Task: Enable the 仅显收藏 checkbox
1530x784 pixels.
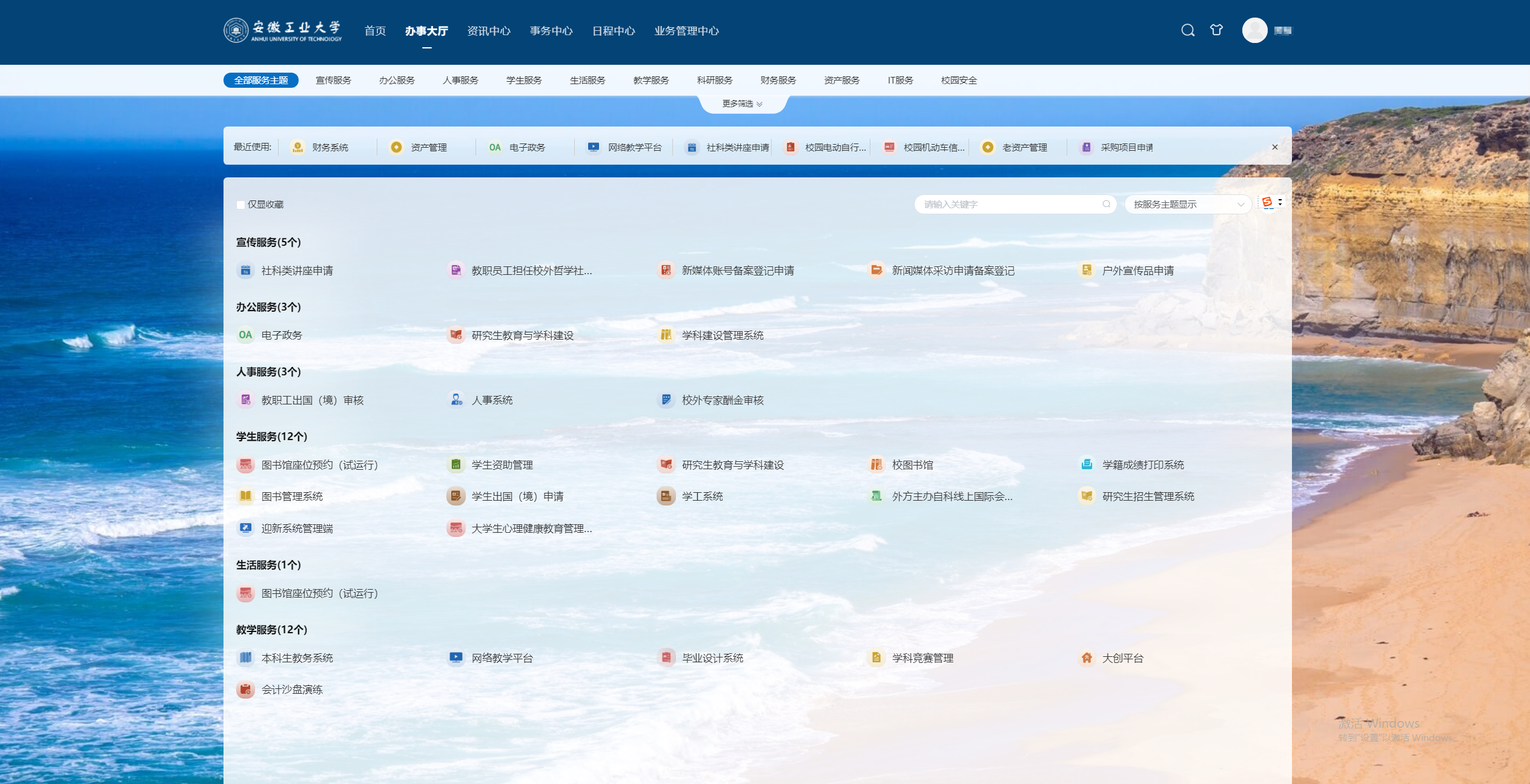Action: point(240,205)
